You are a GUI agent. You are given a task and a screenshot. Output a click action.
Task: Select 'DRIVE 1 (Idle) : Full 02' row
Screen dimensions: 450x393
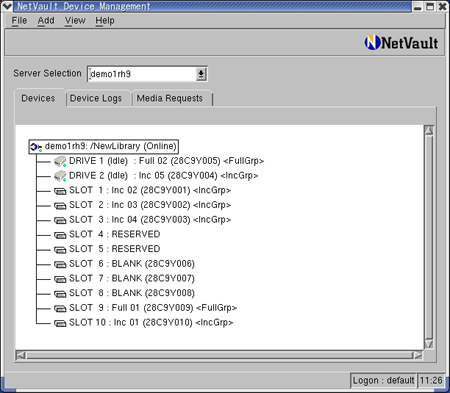point(159,161)
